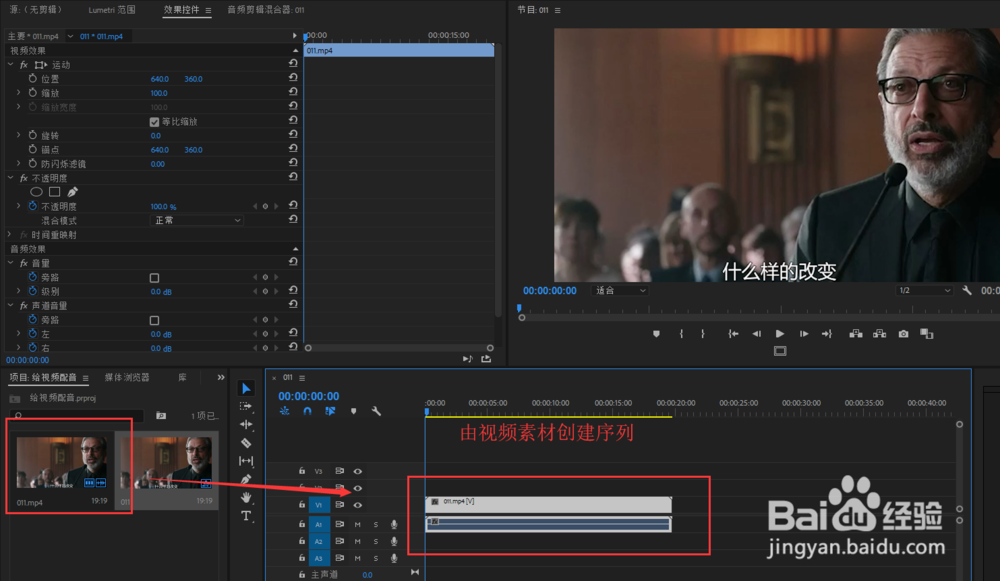The image size is (1000, 581).
Task: Select the Pen tool in toolbar
Action: tap(246, 479)
